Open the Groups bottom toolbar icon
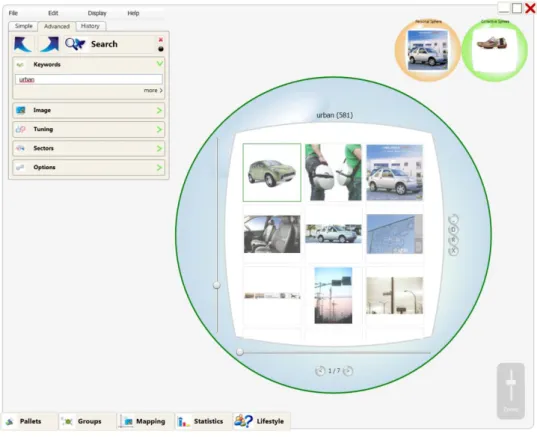537x437 pixels. point(68,422)
